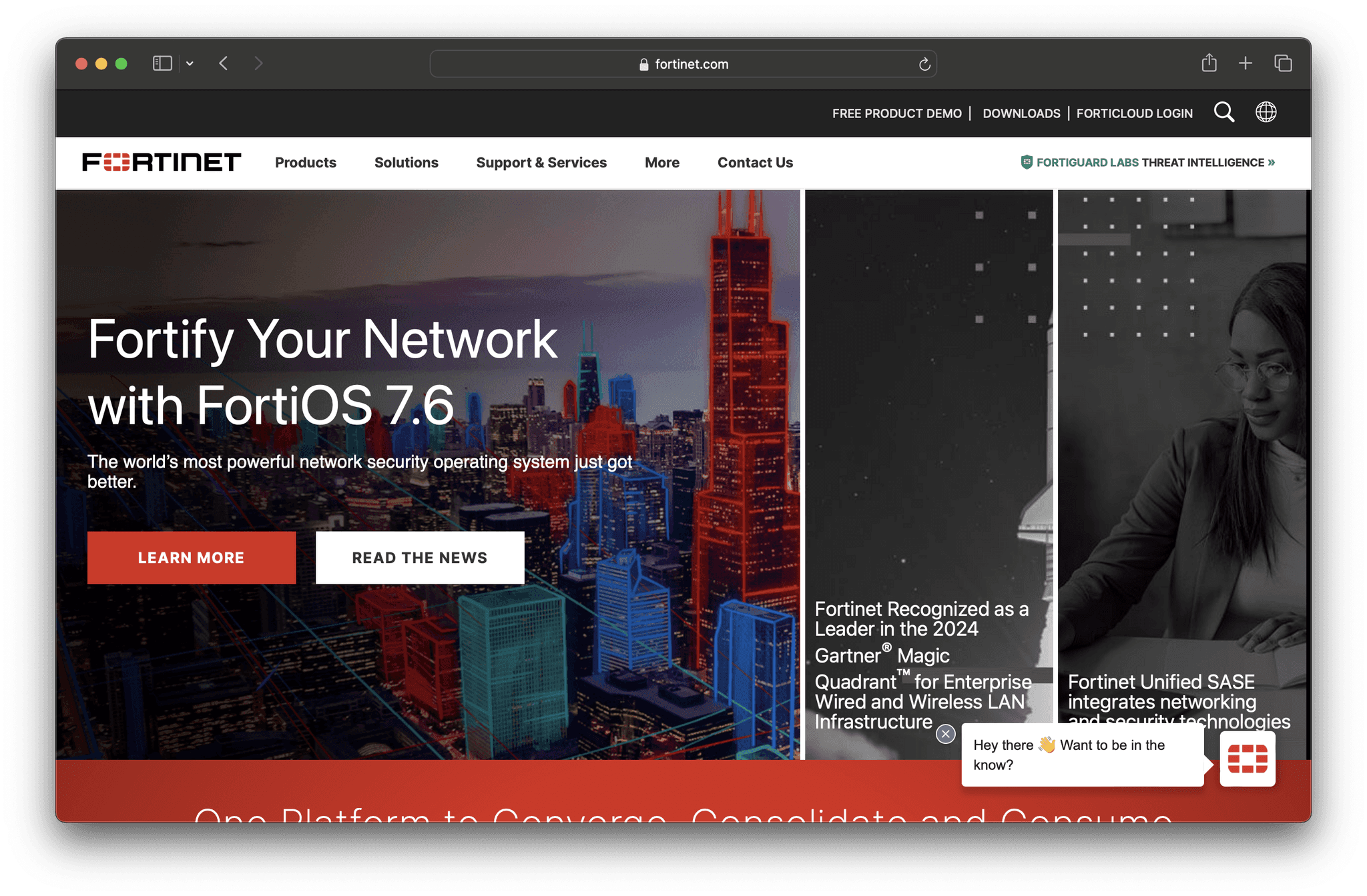Click the globe language selector icon
1367x896 pixels.
[x=1266, y=112]
